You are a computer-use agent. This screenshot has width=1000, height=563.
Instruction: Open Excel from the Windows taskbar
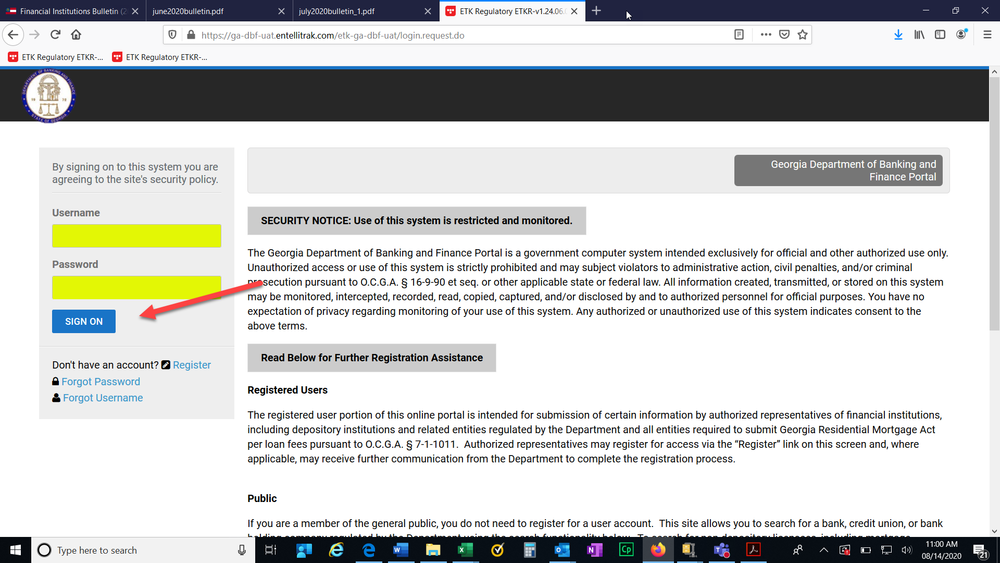tap(465, 550)
